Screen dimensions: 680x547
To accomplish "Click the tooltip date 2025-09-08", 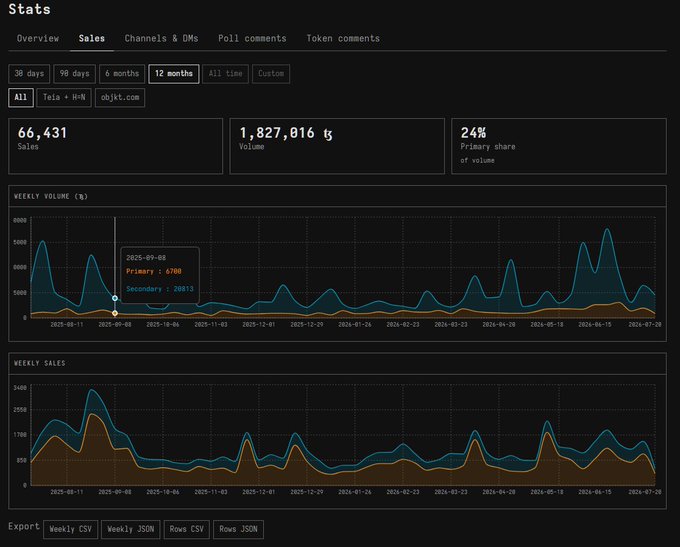I will tap(146, 258).
